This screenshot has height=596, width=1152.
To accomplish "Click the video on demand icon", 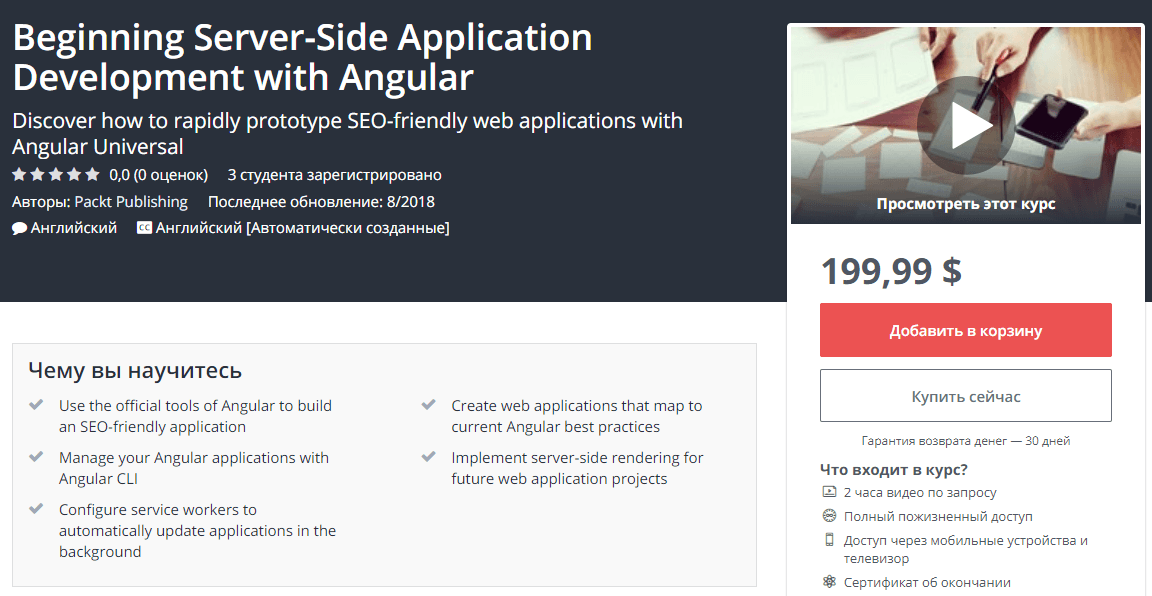I will (x=829, y=492).
